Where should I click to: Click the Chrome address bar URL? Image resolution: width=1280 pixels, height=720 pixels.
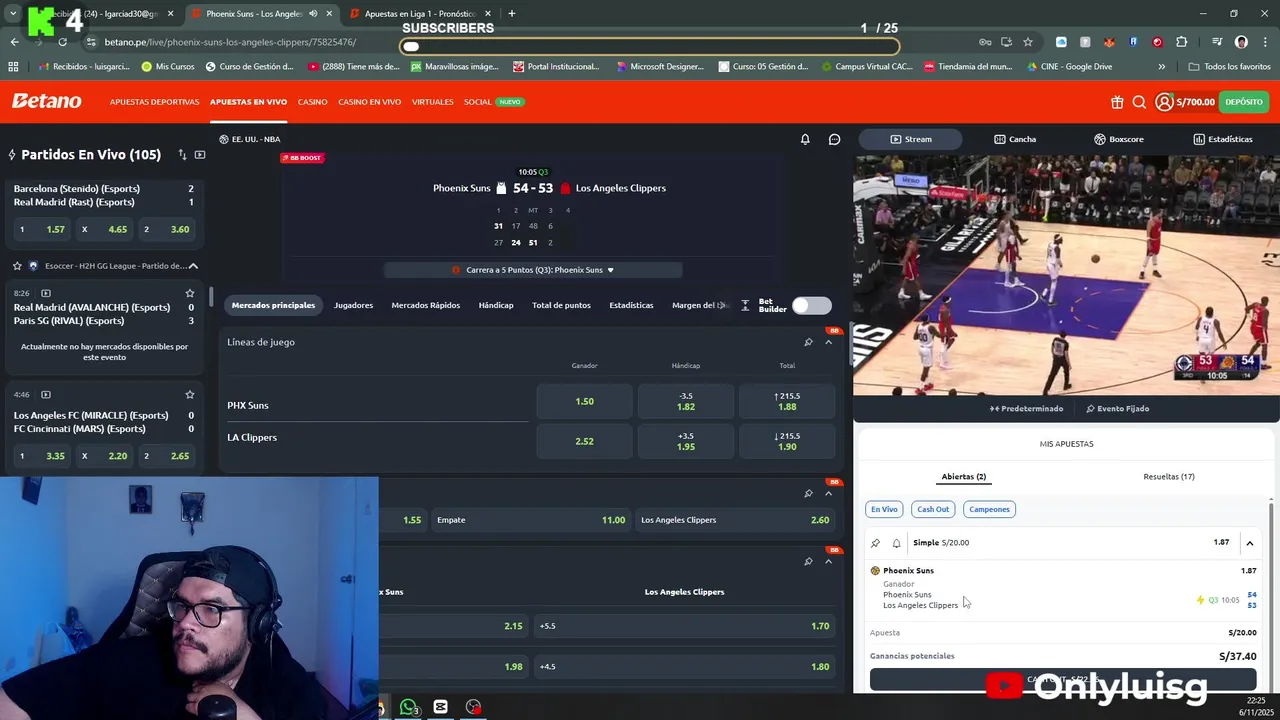(x=230, y=42)
